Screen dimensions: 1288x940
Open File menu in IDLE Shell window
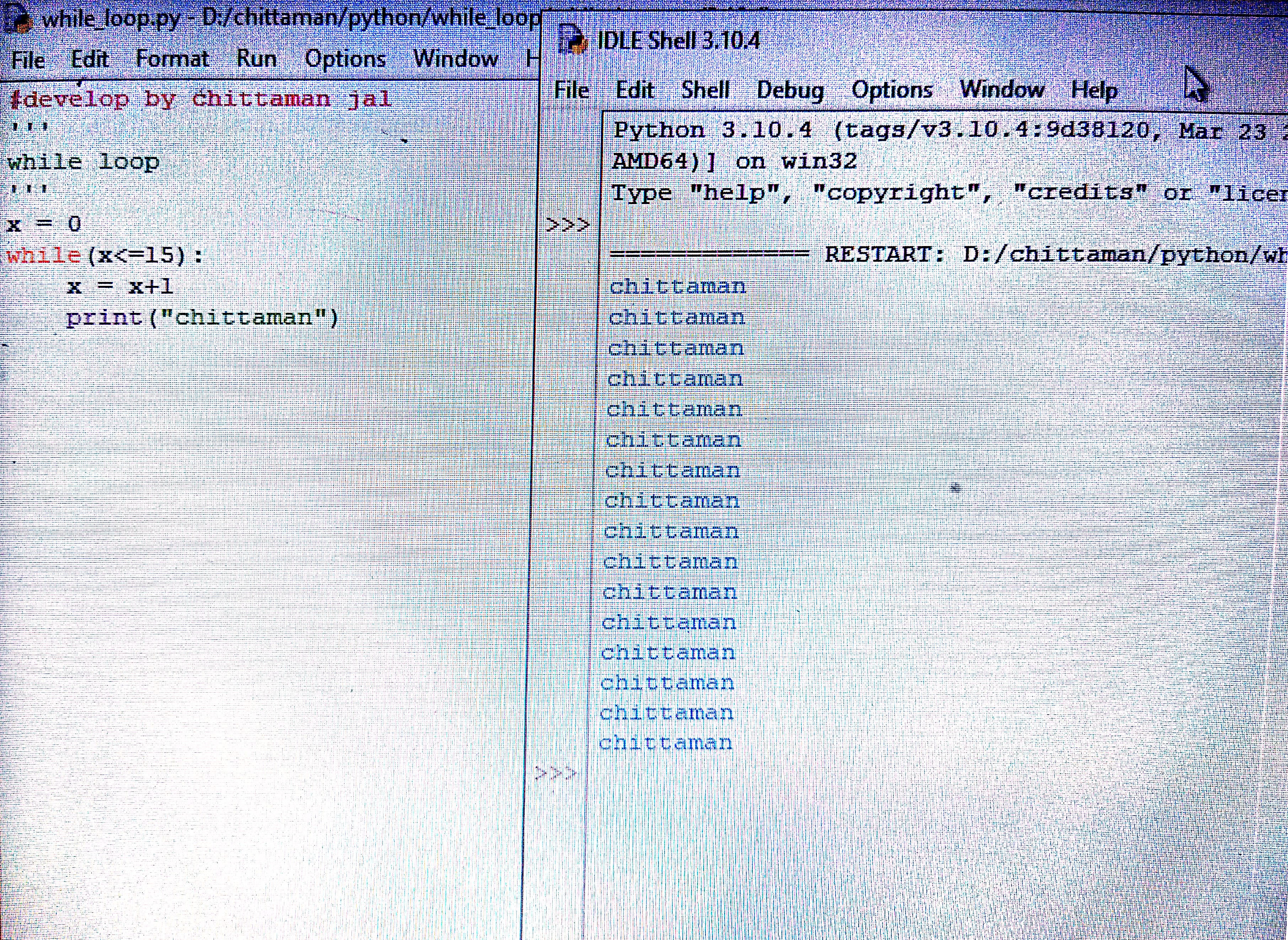click(571, 90)
